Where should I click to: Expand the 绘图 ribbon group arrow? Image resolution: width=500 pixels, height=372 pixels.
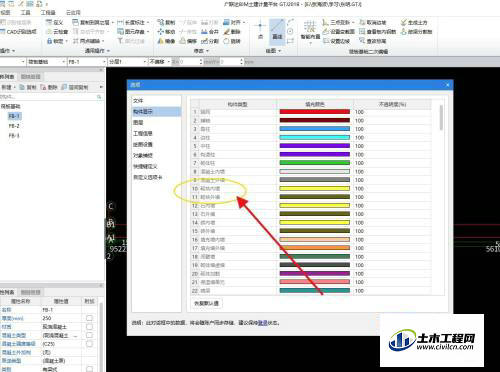tap(279, 51)
